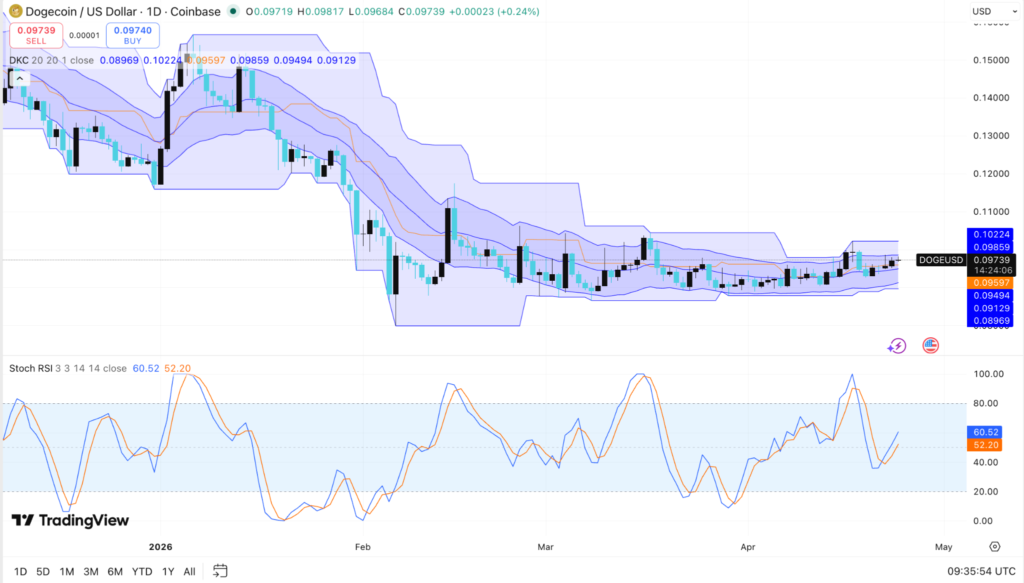Open the chart settings gear near May
The height and width of the screenshot is (583, 1024).
(994, 547)
